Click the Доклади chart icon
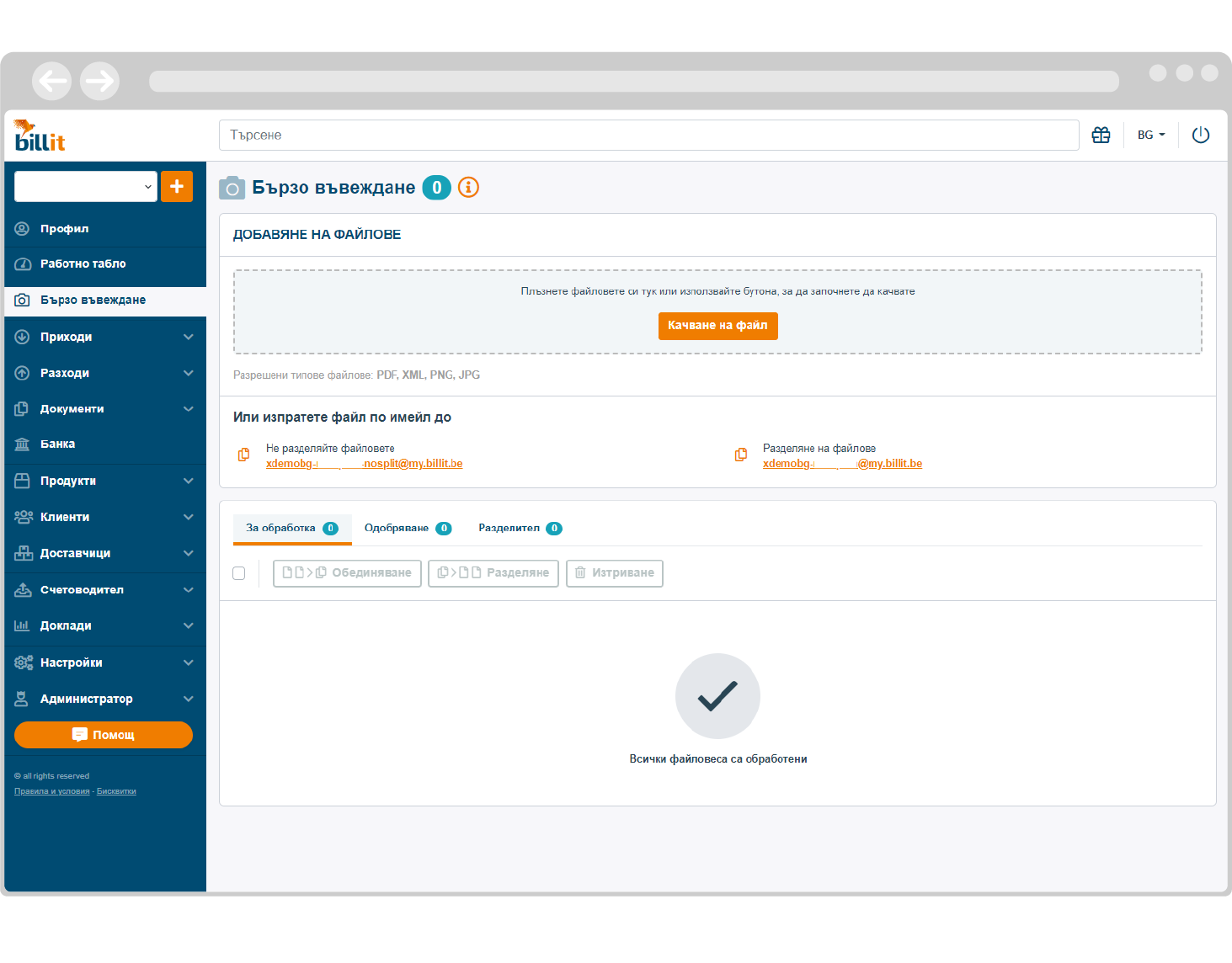Image resolution: width=1232 pixels, height=963 pixels. click(22, 625)
